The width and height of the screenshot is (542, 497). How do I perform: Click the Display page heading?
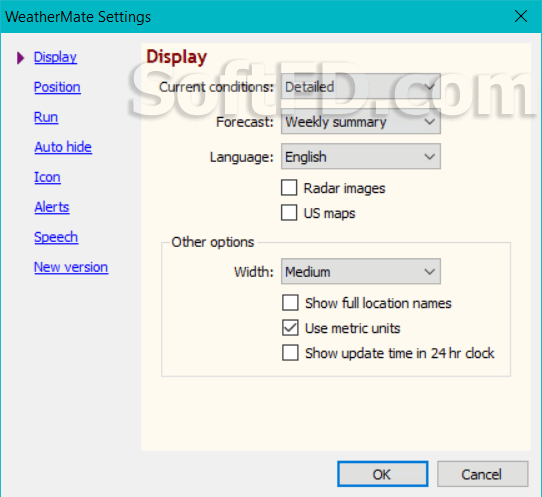pyautogui.click(x=177, y=57)
